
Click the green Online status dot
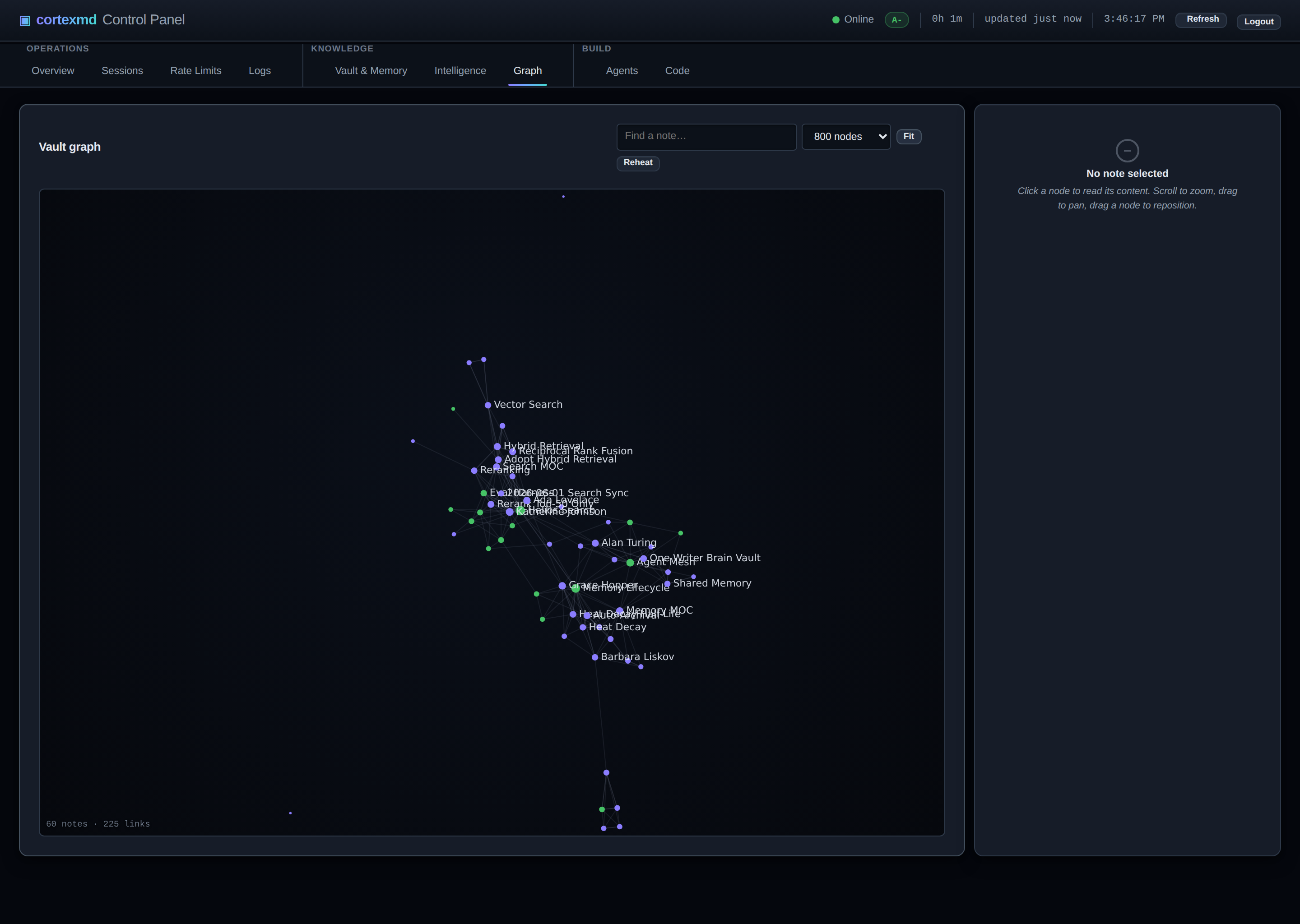(836, 20)
